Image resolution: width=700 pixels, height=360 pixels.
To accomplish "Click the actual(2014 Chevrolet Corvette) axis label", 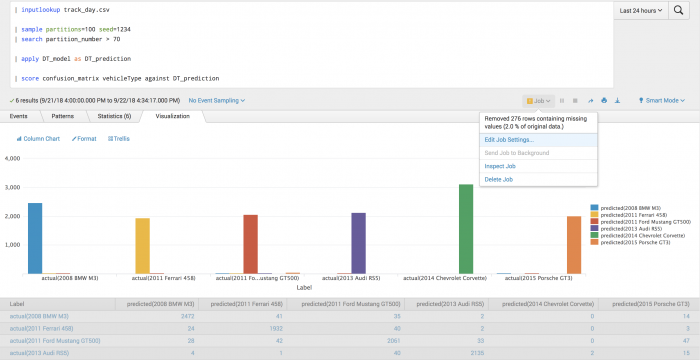I will [x=445, y=278].
